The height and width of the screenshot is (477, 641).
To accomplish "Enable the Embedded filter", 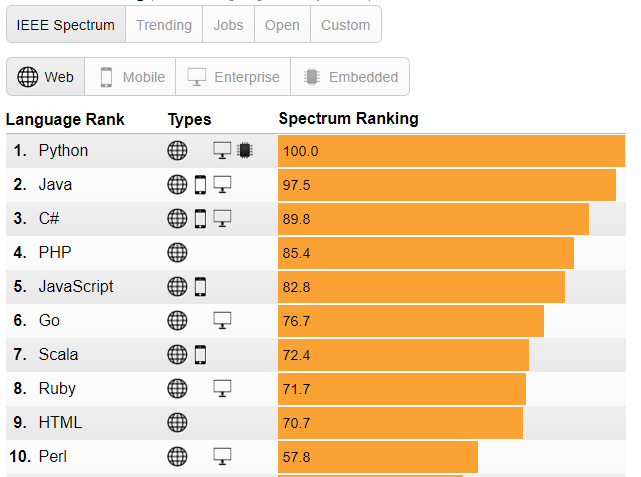I will (350, 77).
